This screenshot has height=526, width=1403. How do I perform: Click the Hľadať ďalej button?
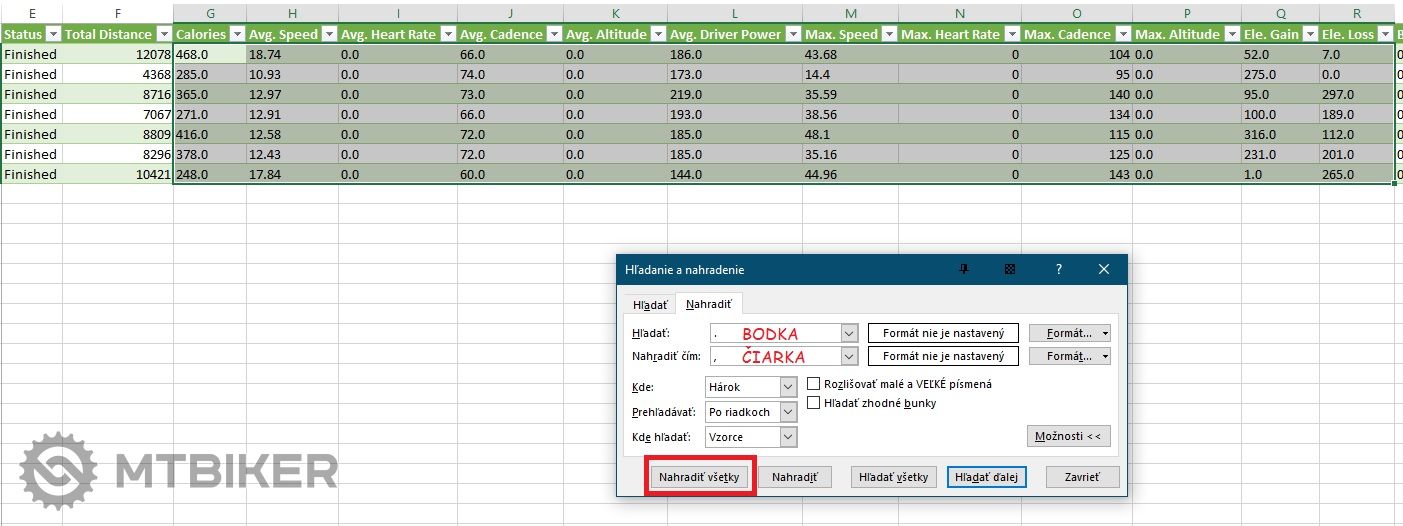coord(985,477)
